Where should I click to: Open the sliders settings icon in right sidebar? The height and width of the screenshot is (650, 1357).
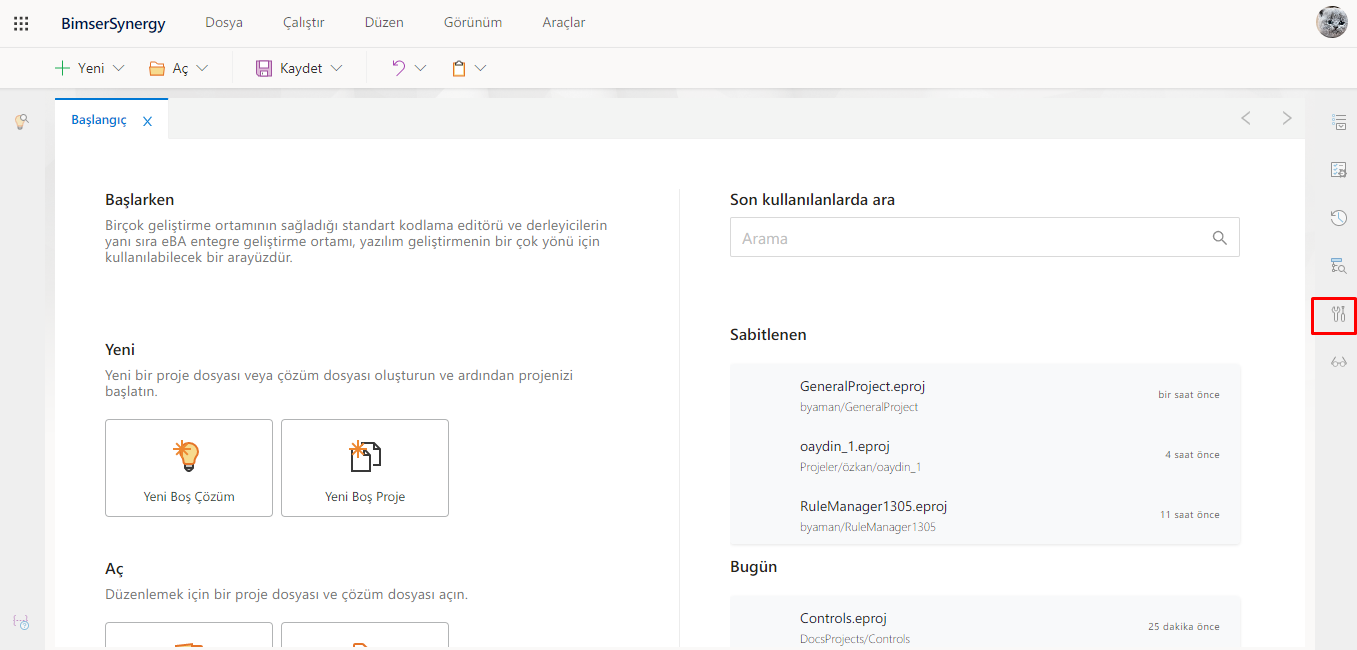click(x=1338, y=315)
